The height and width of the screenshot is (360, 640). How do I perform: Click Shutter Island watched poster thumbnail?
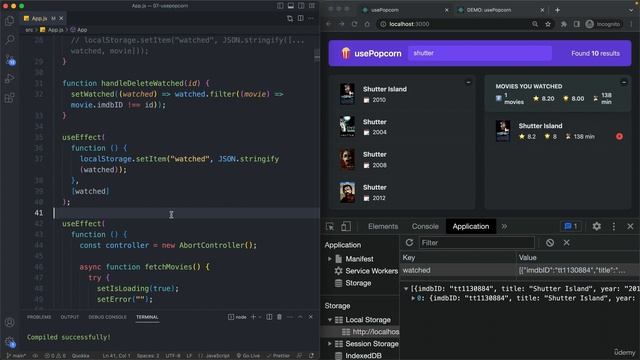pos(503,131)
